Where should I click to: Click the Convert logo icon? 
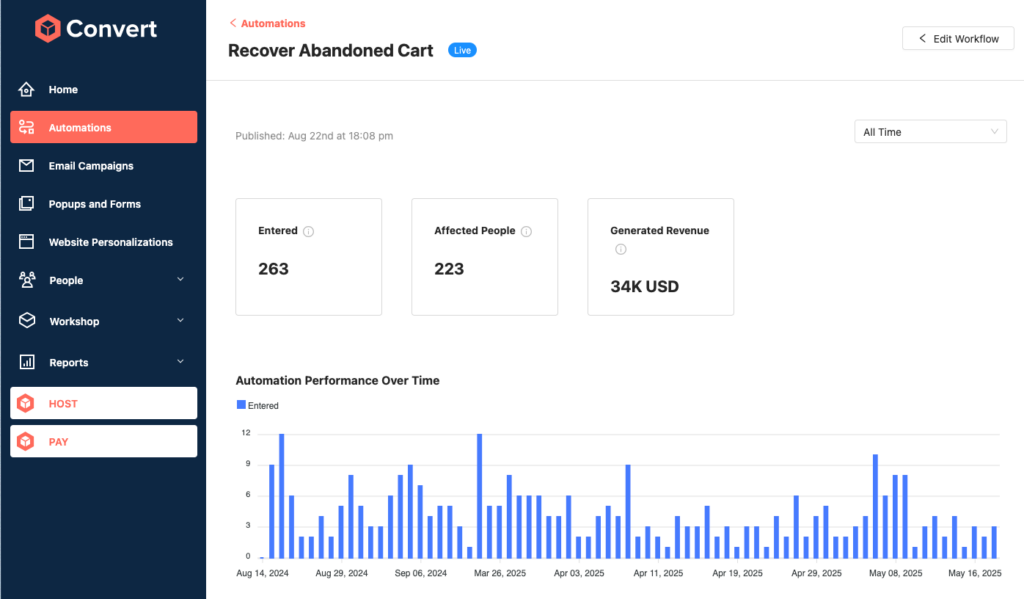tap(48, 28)
